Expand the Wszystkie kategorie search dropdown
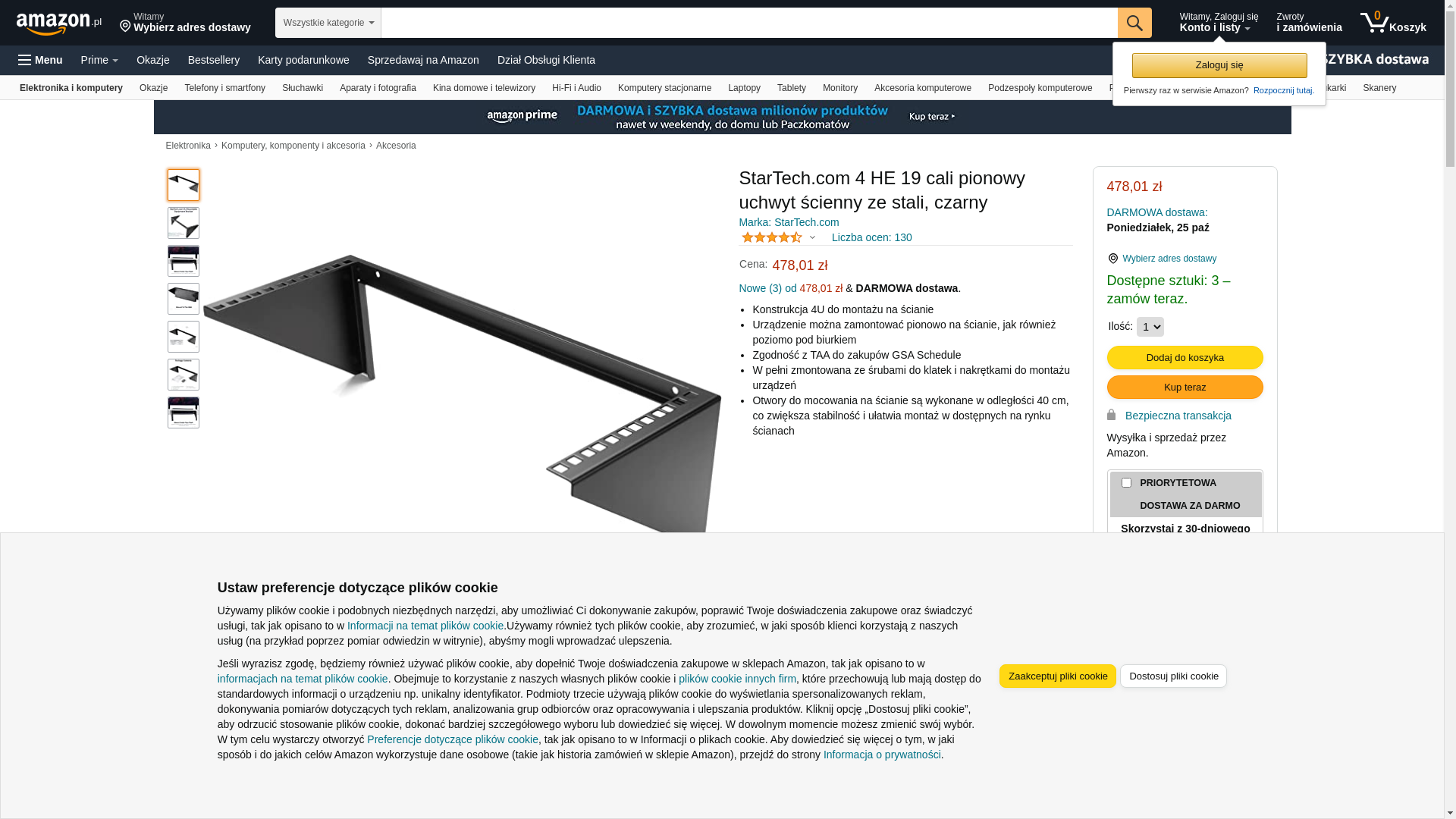Viewport: 1456px width, 819px height. point(328,23)
